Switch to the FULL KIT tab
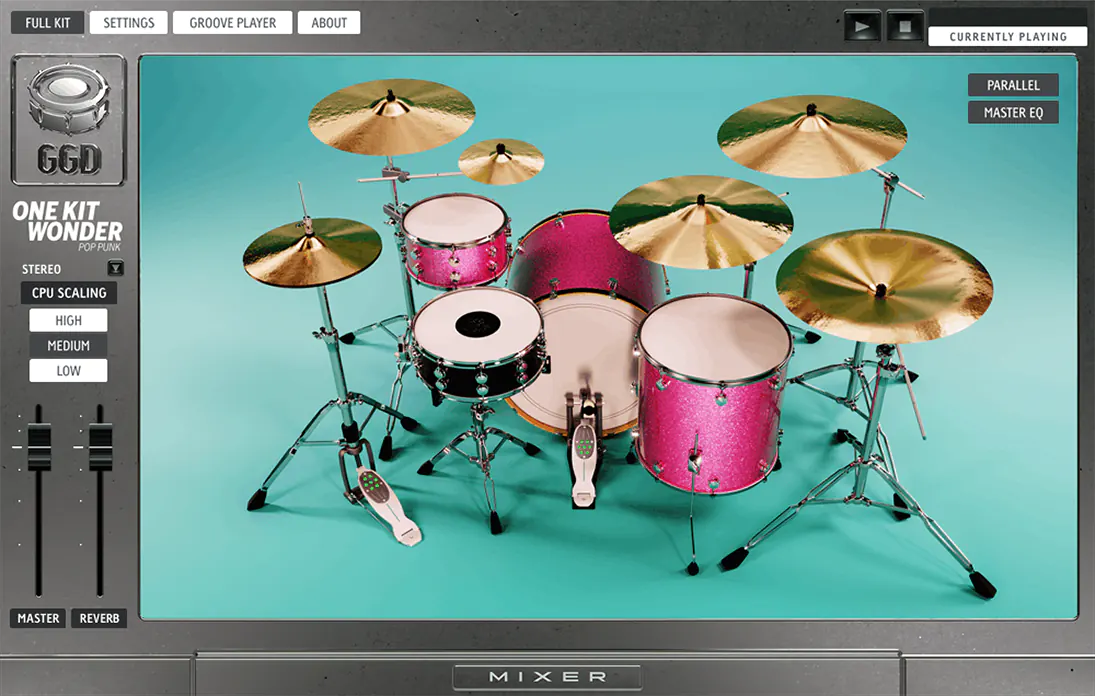Viewport: 1095px width, 696px height. tap(46, 21)
